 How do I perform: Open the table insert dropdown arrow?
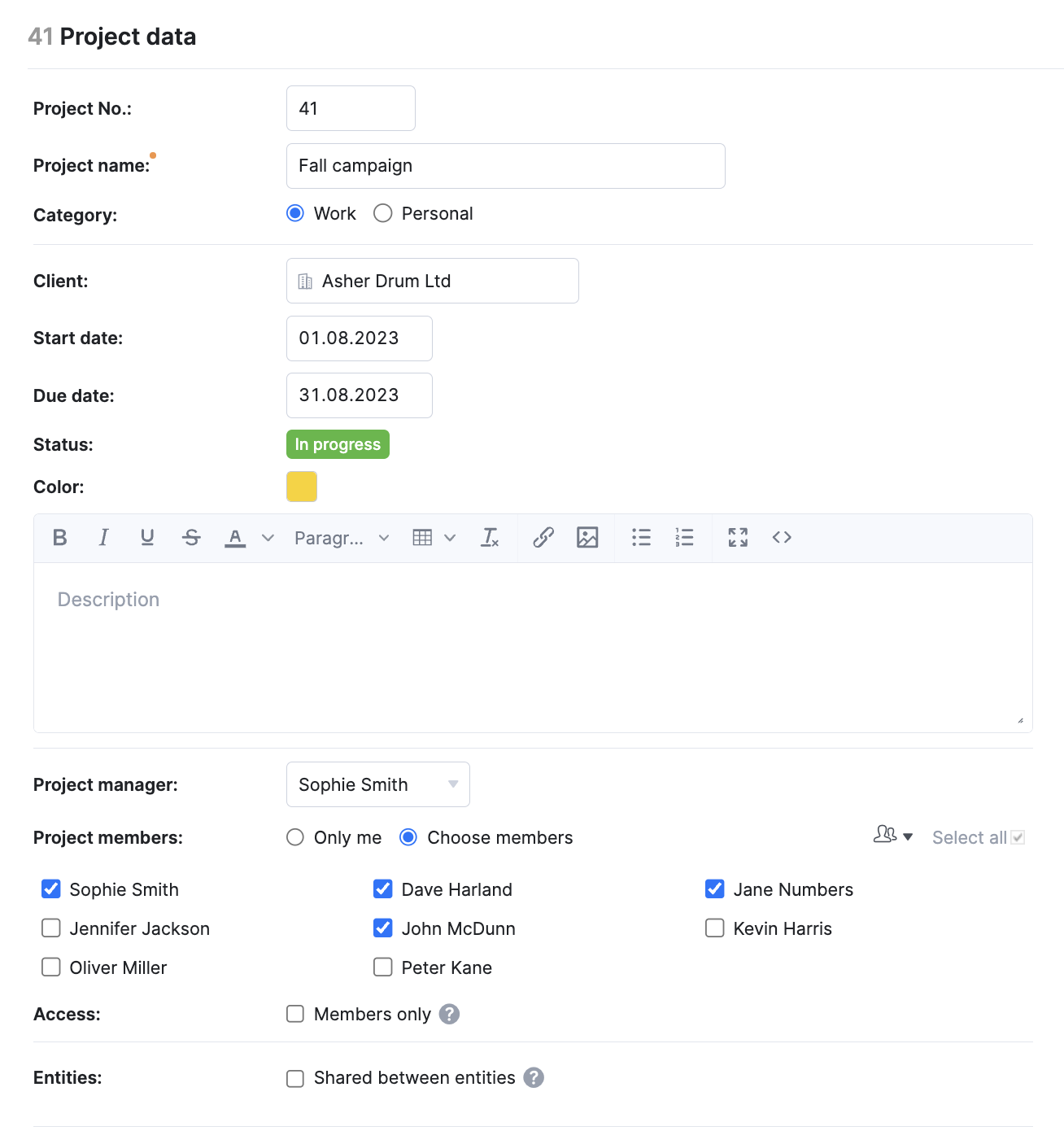pos(450,537)
